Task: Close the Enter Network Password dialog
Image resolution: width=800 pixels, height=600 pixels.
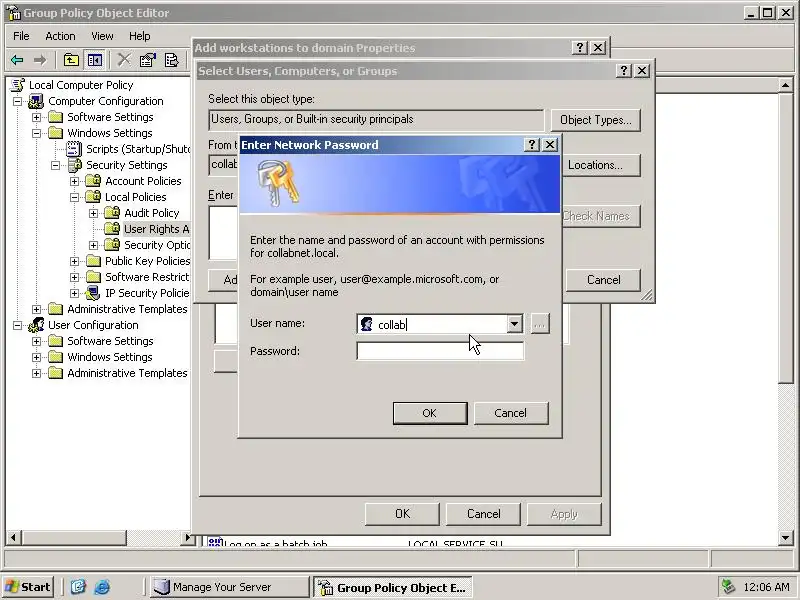Action: click(x=550, y=145)
